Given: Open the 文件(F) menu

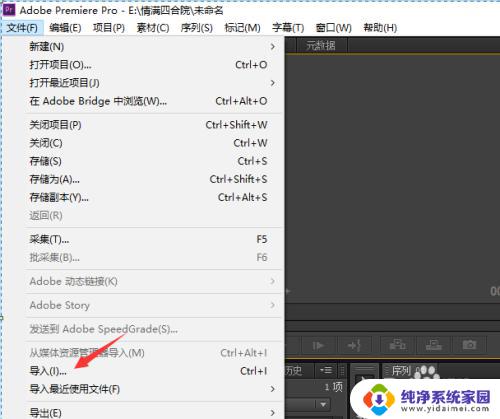Looking at the screenshot, I should coord(22,28).
